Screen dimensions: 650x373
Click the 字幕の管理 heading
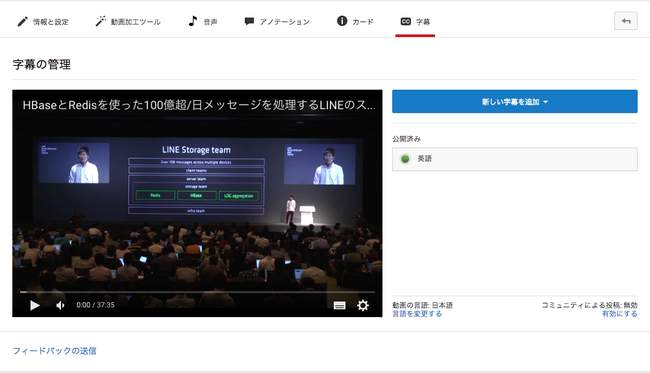coord(41,65)
